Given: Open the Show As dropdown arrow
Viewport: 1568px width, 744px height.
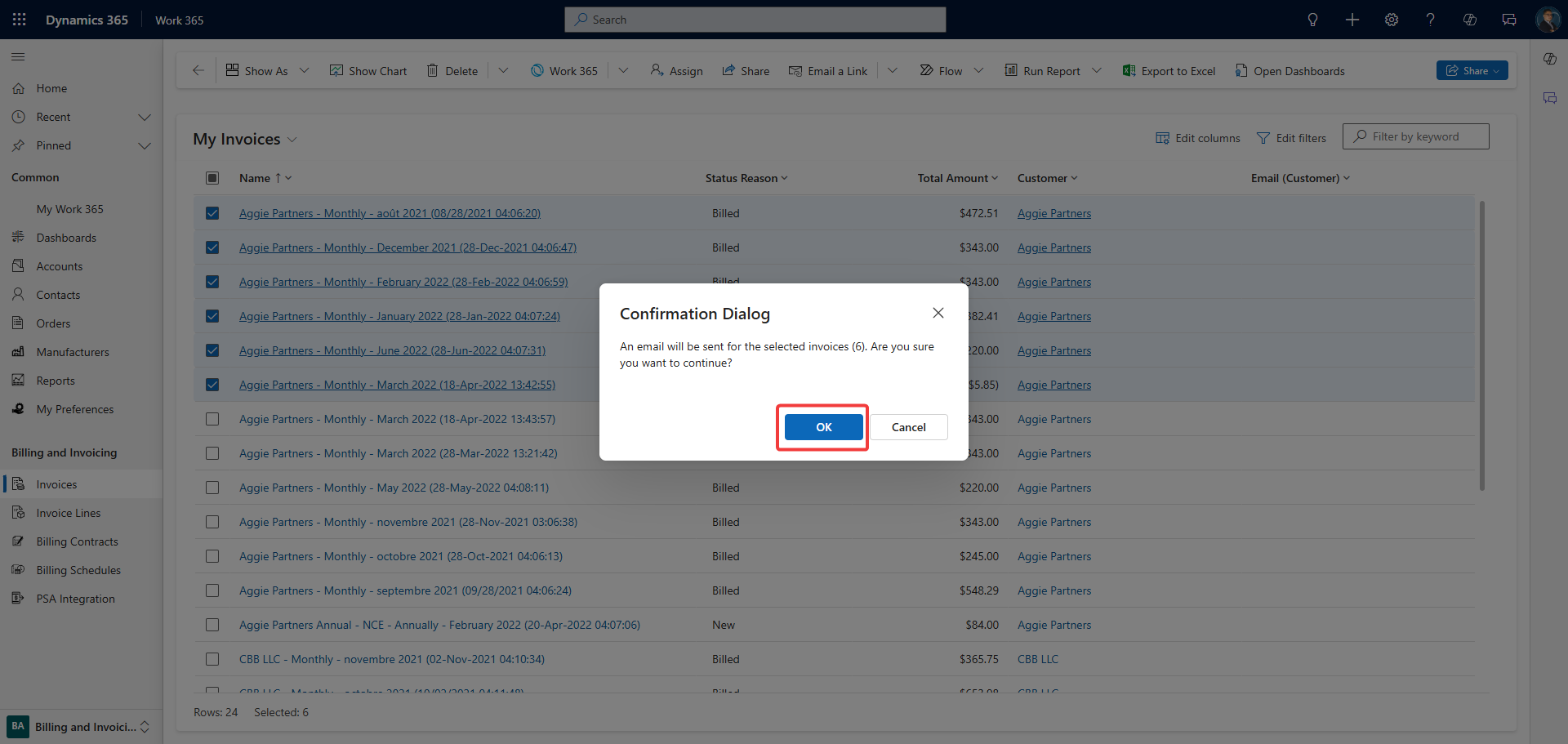Looking at the screenshot, I should (305, 71).
